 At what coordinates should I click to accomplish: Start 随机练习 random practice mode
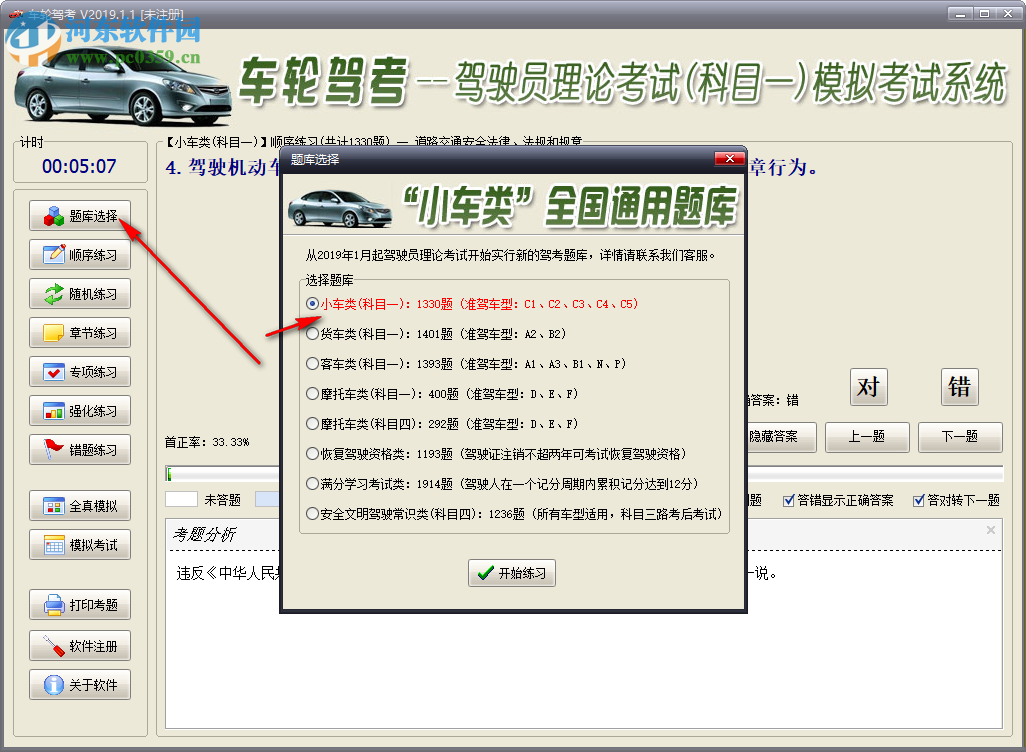pyautogui.click(x=80, y=293)
